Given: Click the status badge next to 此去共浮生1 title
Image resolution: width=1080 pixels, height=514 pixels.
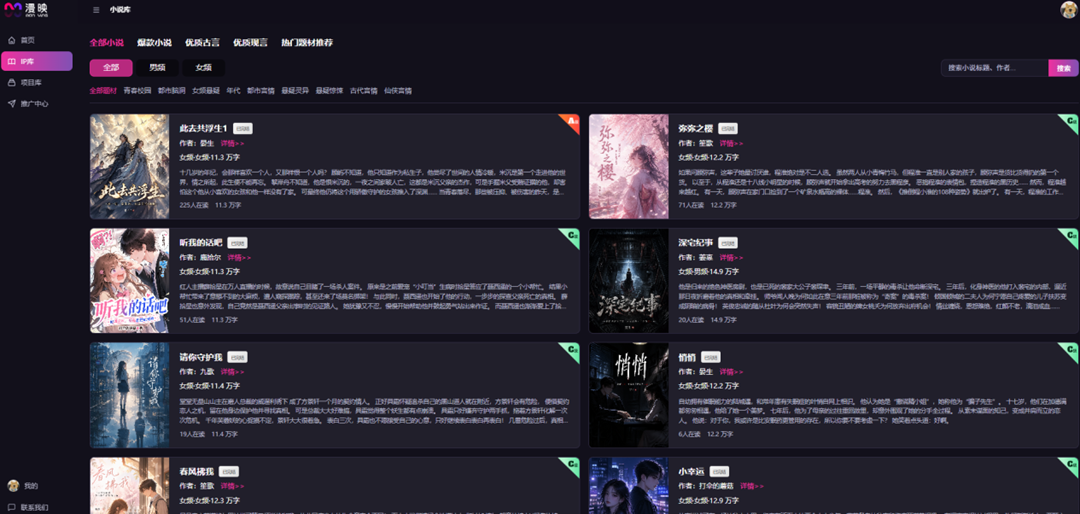Looking at the screenshot, I should pos(242,129).
